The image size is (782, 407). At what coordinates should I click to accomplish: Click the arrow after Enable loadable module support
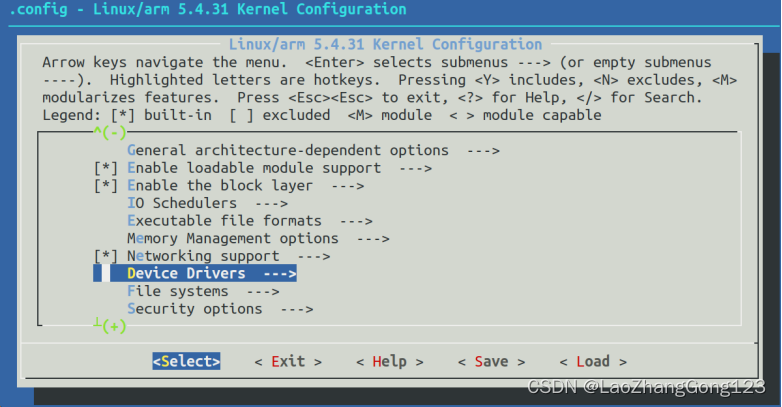tap(415, 169)
